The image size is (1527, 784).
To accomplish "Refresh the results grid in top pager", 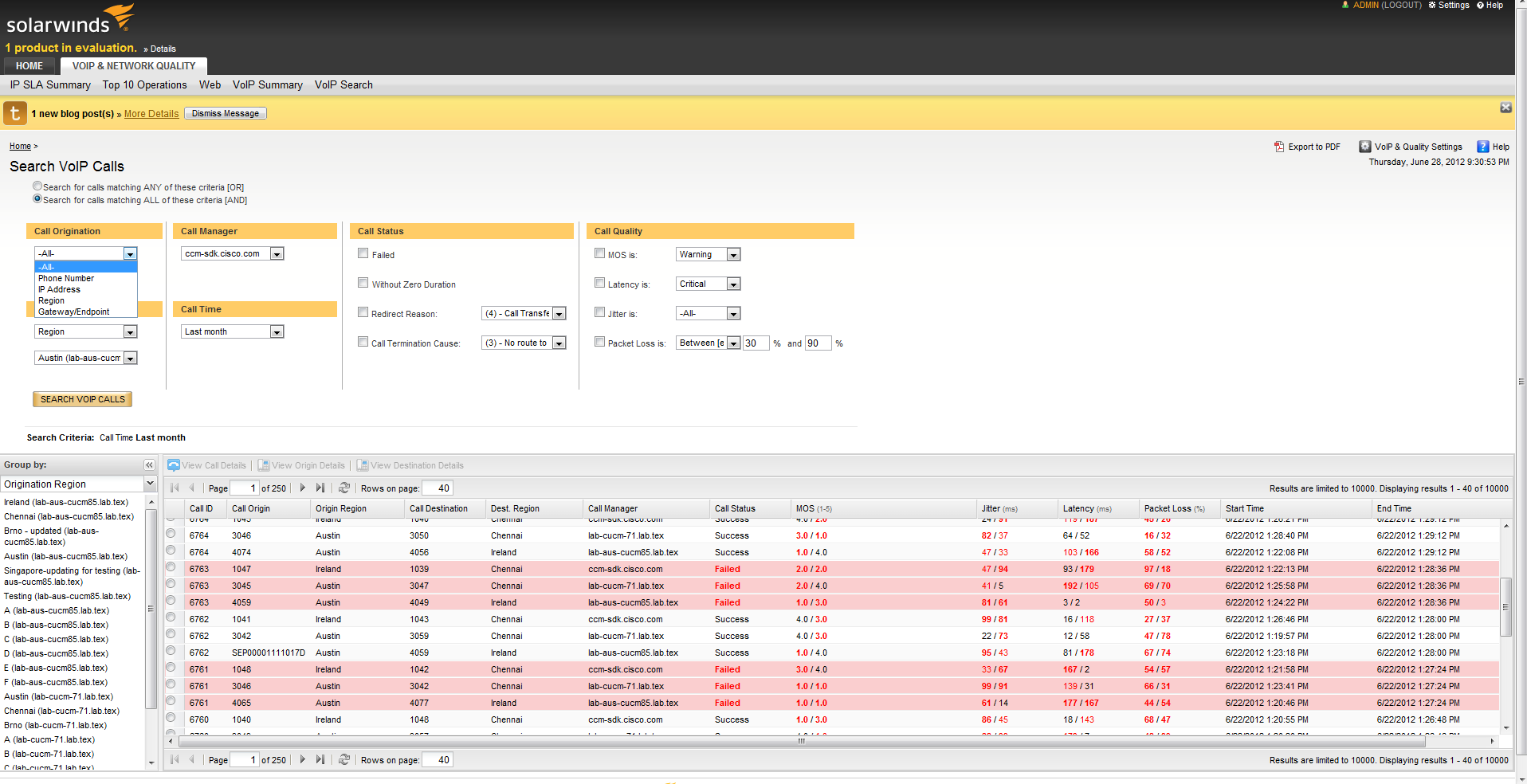I will coord(344,488).
